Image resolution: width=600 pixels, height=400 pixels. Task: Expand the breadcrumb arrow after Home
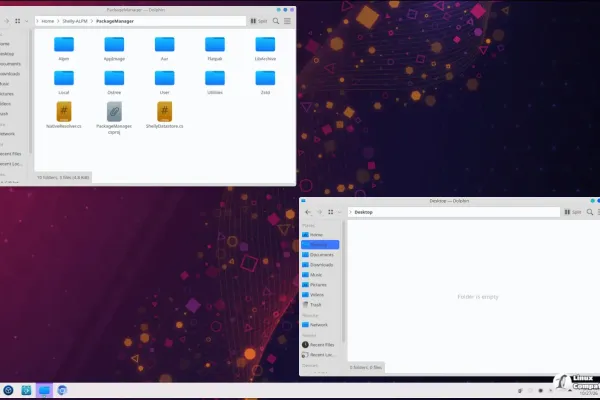click(x=58, y=21)
